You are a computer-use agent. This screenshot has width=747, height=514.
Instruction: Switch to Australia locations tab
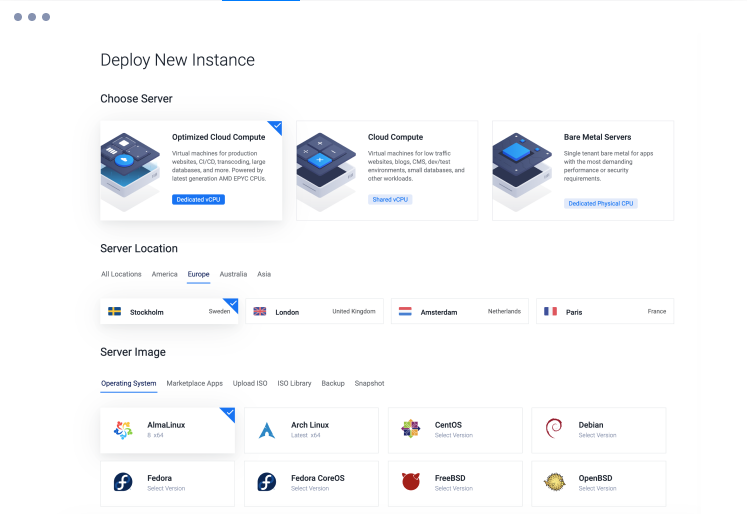[x=233, y=274]
